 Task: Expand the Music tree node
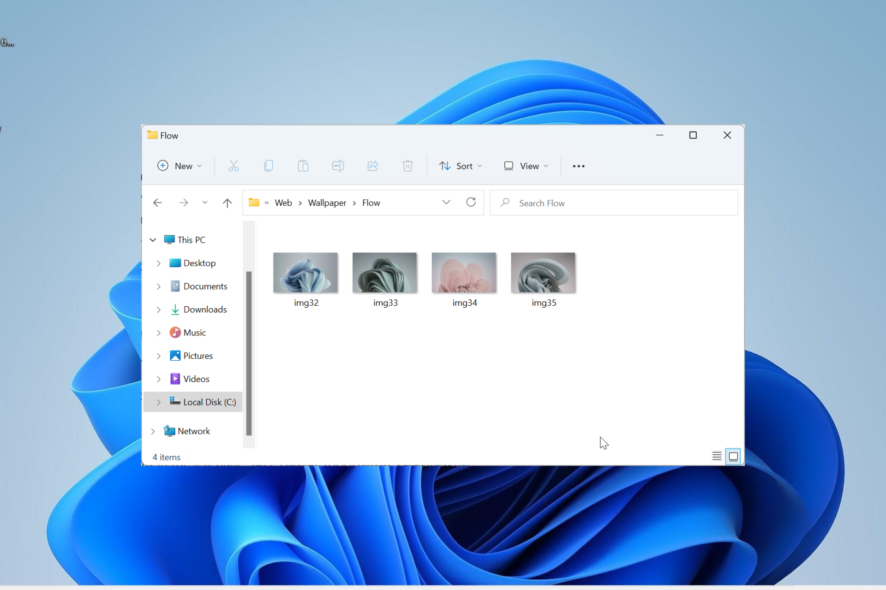click(159, 333)
